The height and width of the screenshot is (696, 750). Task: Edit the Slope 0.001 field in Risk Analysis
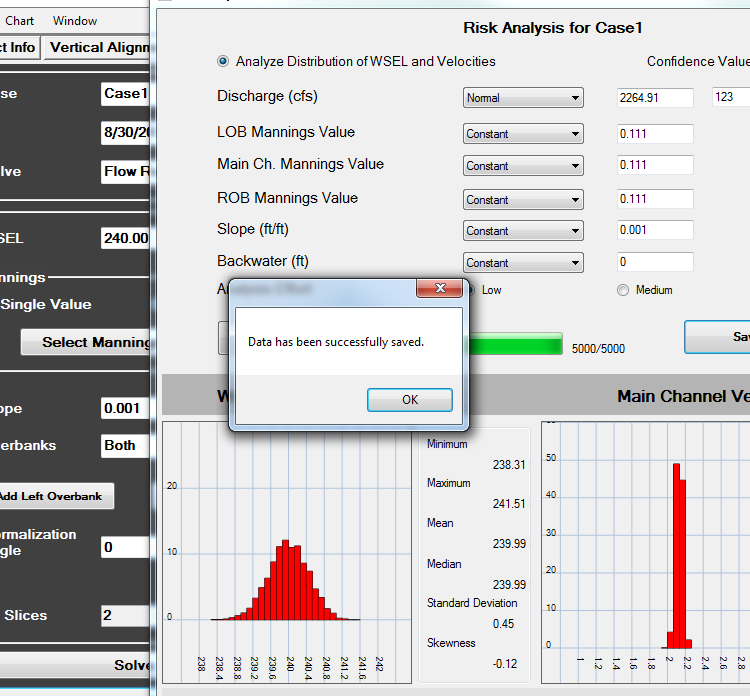655,230
